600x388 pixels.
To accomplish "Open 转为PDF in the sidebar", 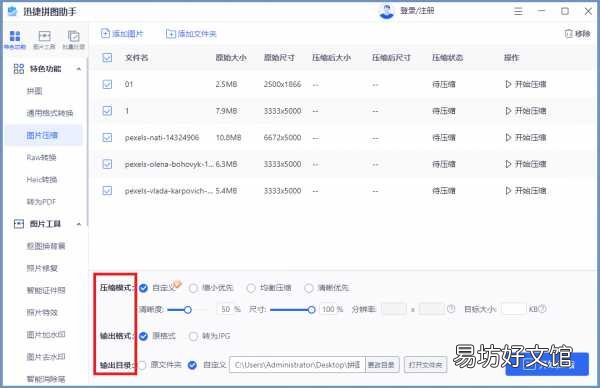I will click(x=41, y=202).
